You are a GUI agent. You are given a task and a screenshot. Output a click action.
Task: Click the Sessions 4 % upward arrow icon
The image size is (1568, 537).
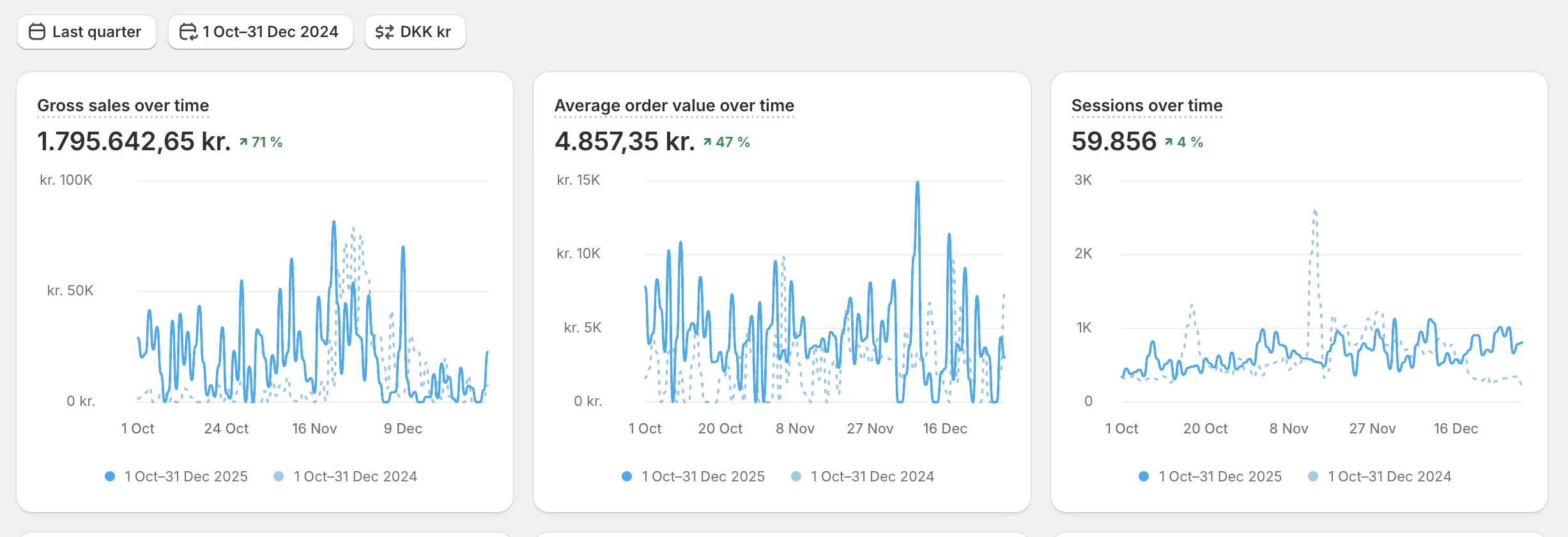tap(1169, 142)
